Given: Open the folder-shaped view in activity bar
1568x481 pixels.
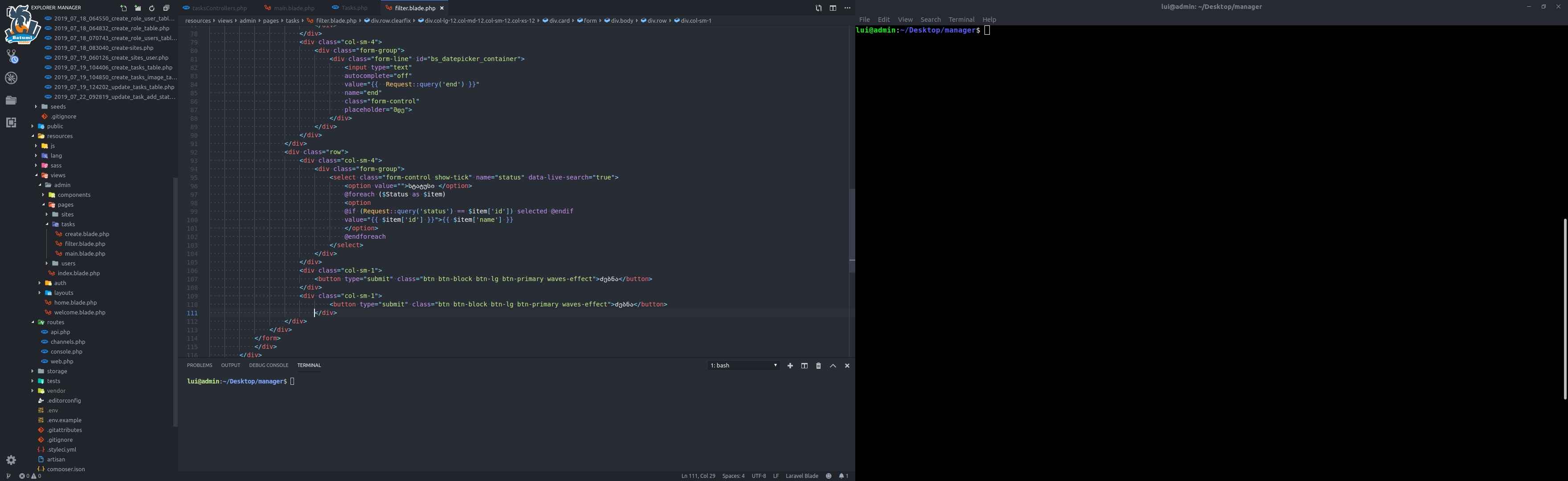Looking at the screenshot, I should point(11,101).
